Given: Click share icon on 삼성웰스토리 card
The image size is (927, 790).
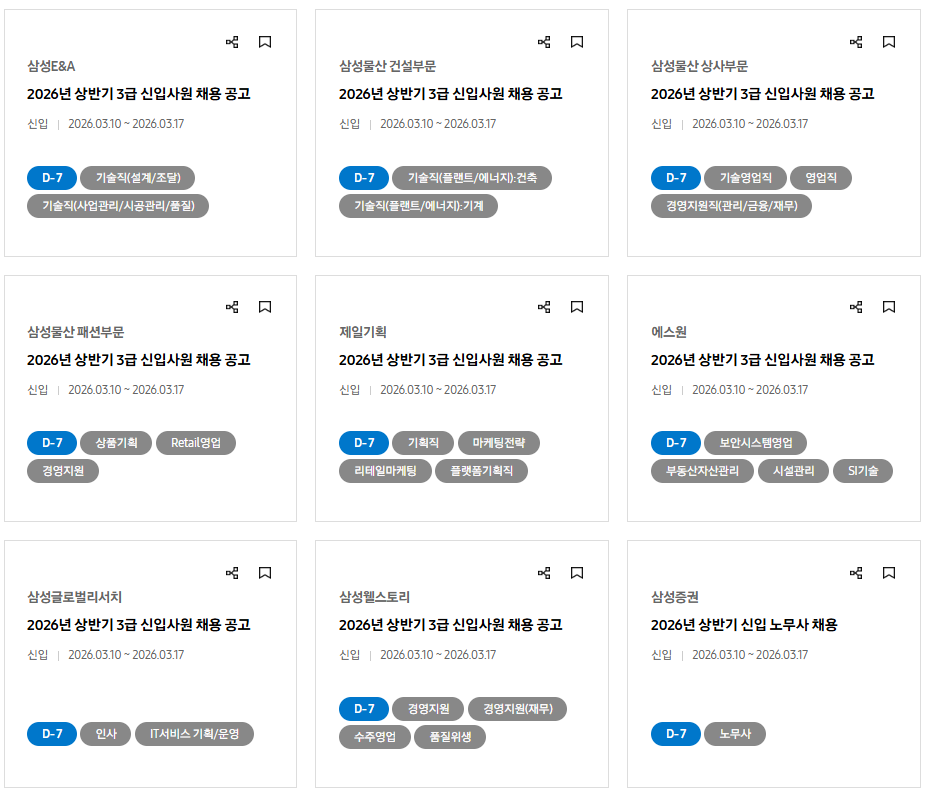Looking at the screenshot, I should [544, 573].
